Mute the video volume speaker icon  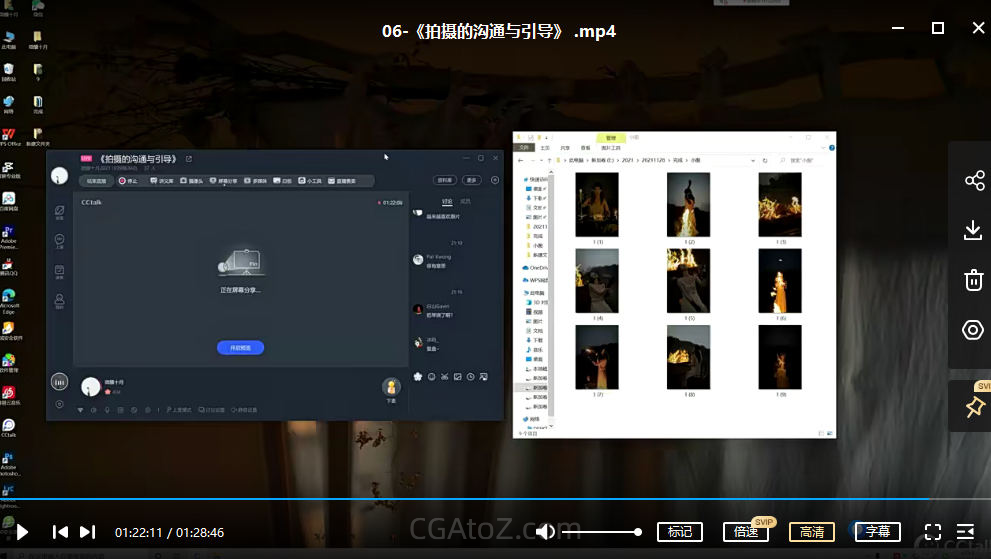point(545,532)
